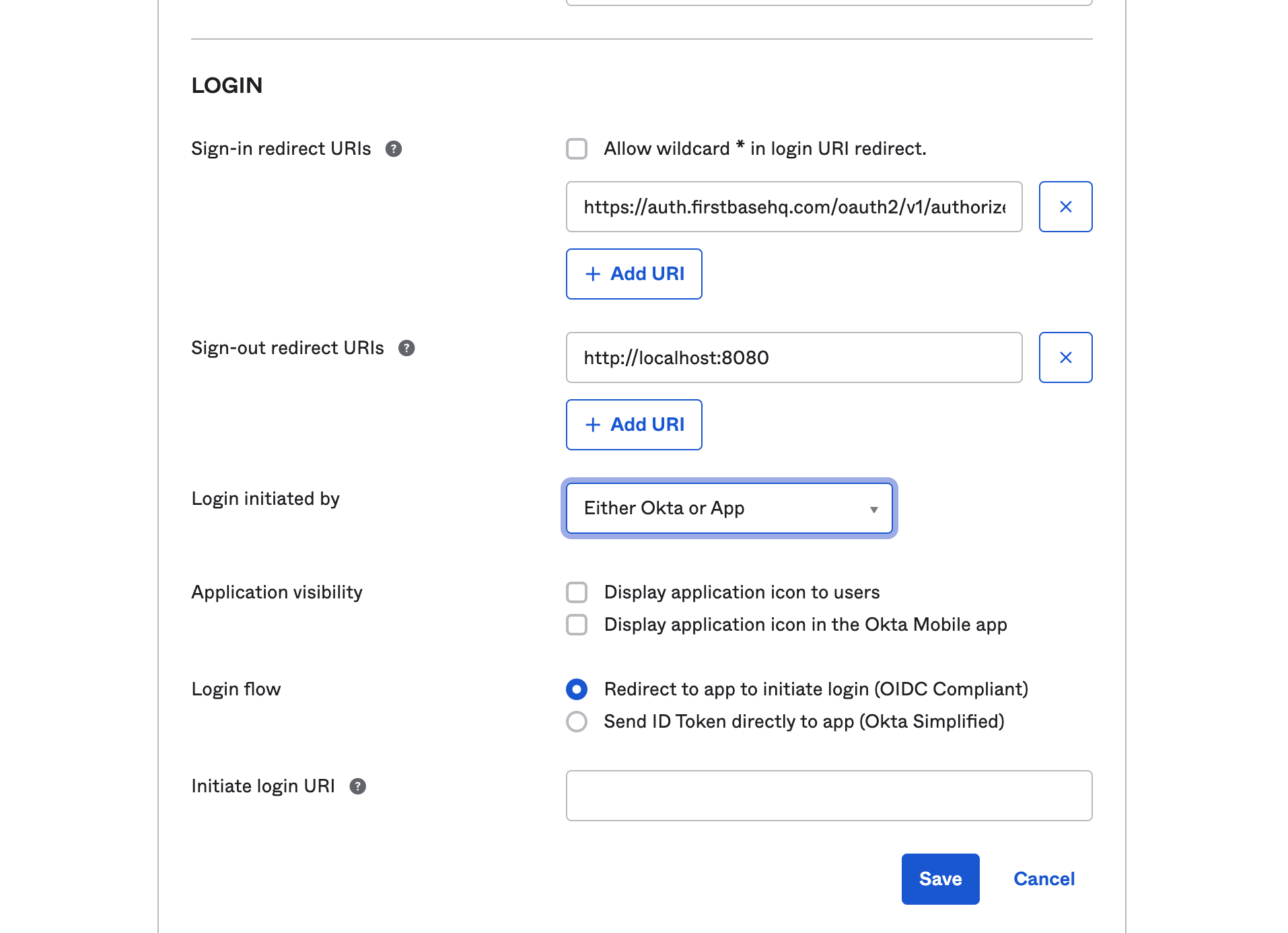Select Redirect to app to initiate login
The width and height of the screenshot is (1288, 933).
(x=577, y=689)
